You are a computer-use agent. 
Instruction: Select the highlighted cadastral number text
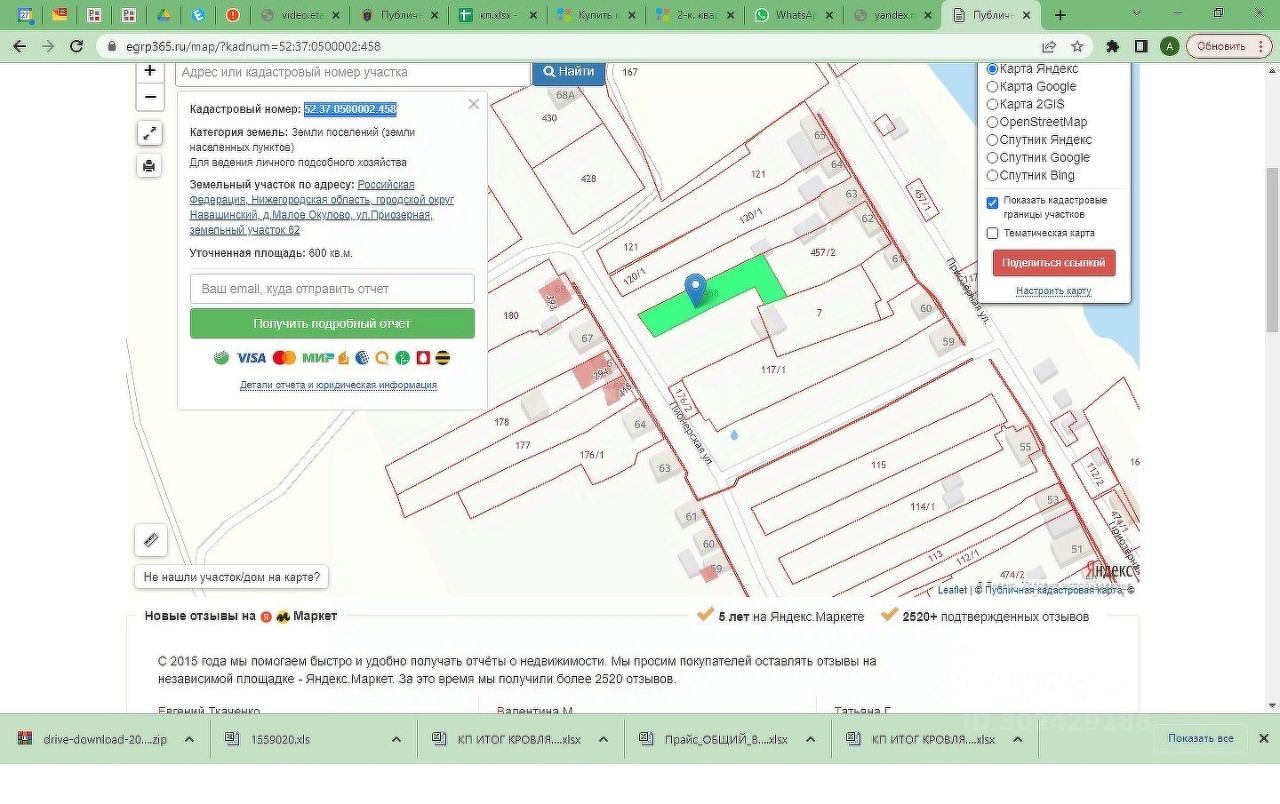click(x=350, y=109)
